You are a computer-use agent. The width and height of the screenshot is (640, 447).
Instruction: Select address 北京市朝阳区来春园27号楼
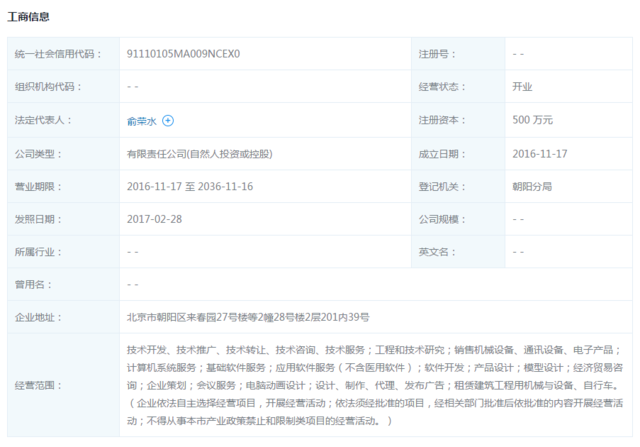[x=248, y=317]
